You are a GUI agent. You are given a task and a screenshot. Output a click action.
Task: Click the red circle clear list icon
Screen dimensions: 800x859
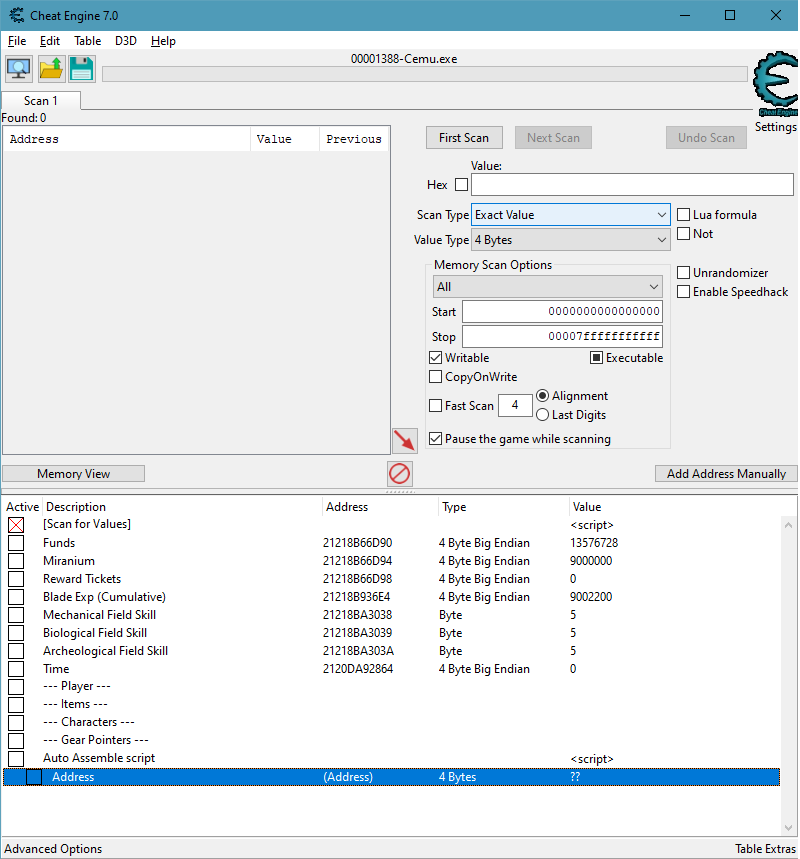[x=400, y=474]
